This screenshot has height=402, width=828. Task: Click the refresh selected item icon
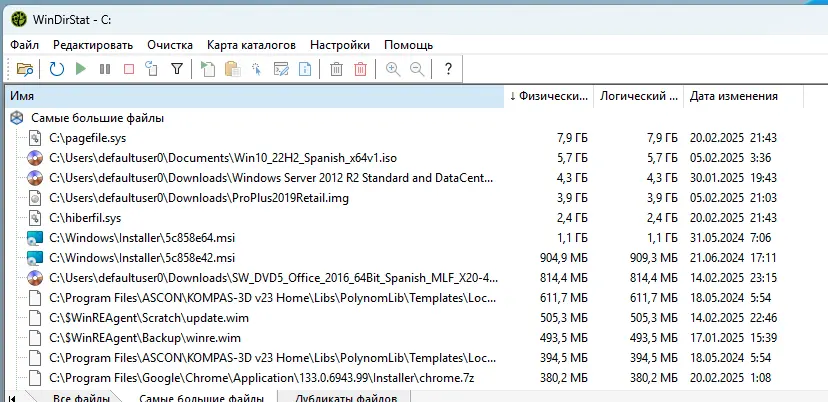[152, 69]
